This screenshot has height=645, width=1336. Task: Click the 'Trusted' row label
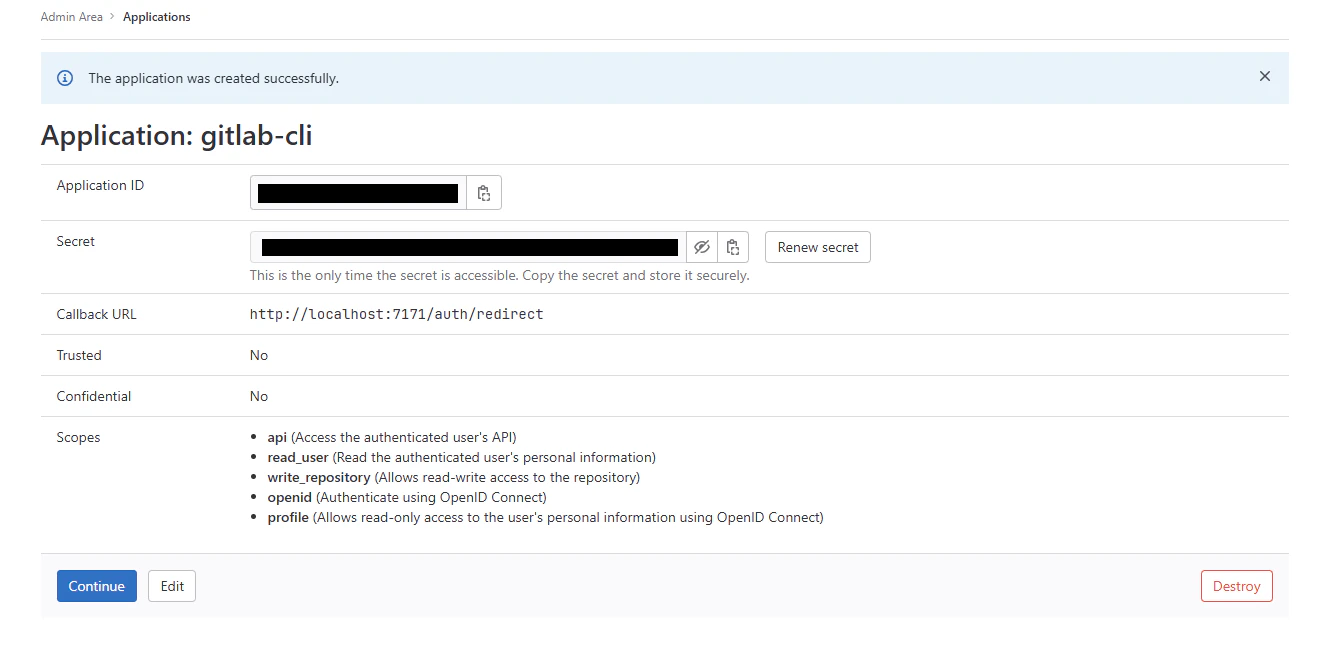tap(79, 355)
